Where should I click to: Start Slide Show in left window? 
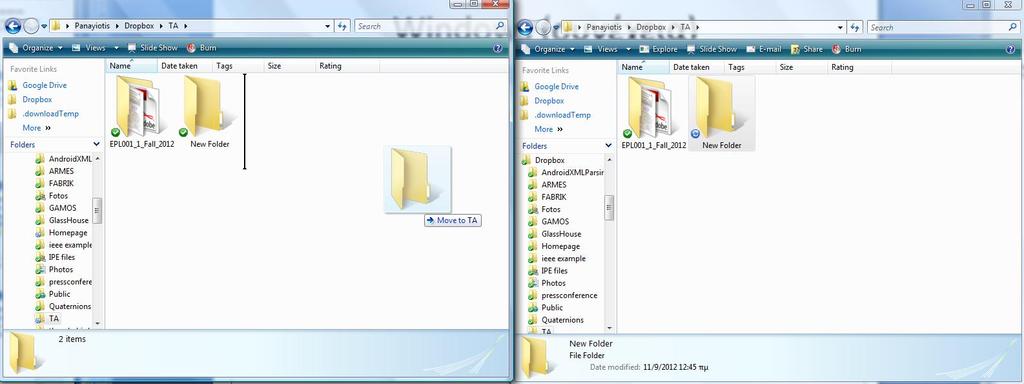tap(152, 48)
